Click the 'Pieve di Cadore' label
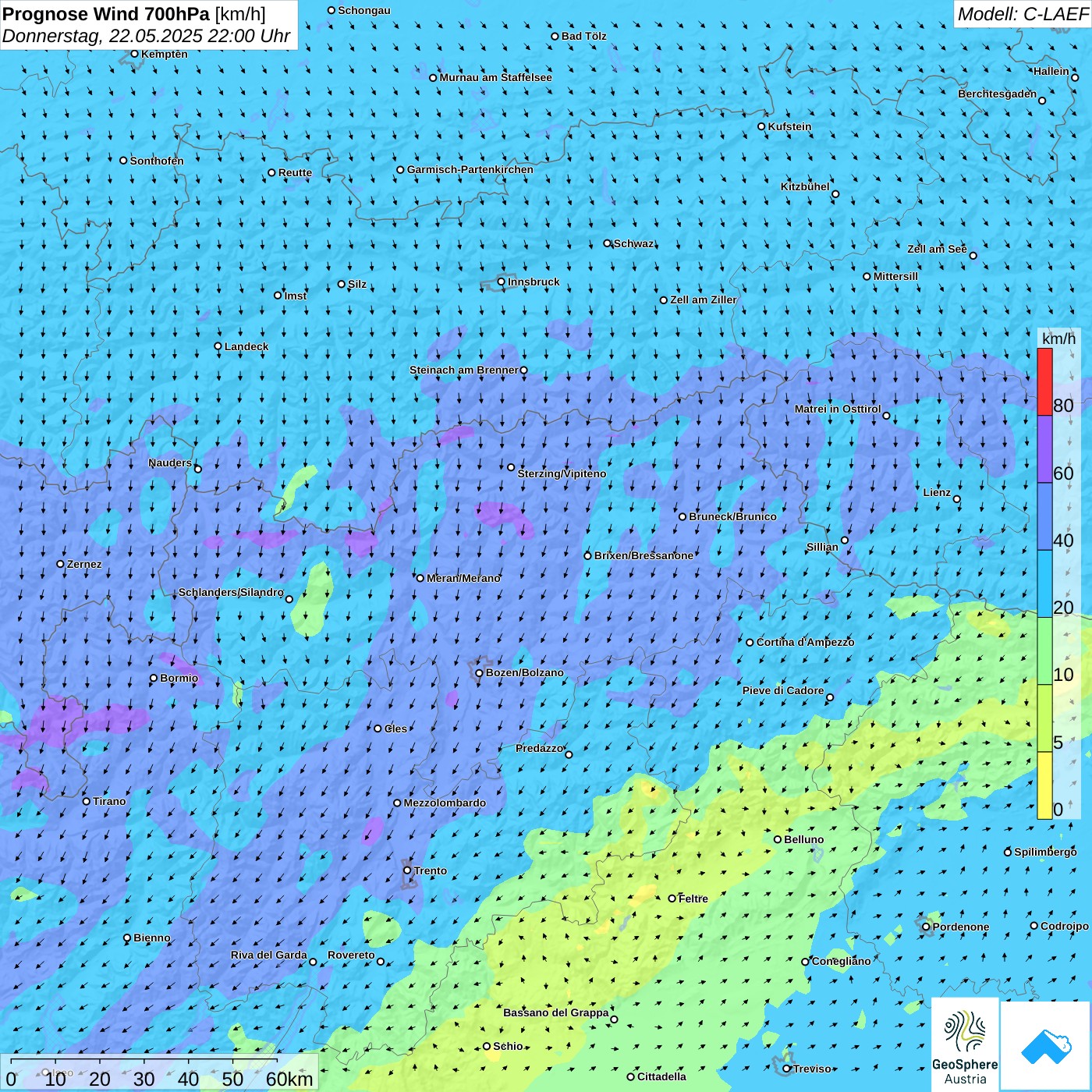The height and width of the screenshot is (1092, 1092). tap(783, 690)
